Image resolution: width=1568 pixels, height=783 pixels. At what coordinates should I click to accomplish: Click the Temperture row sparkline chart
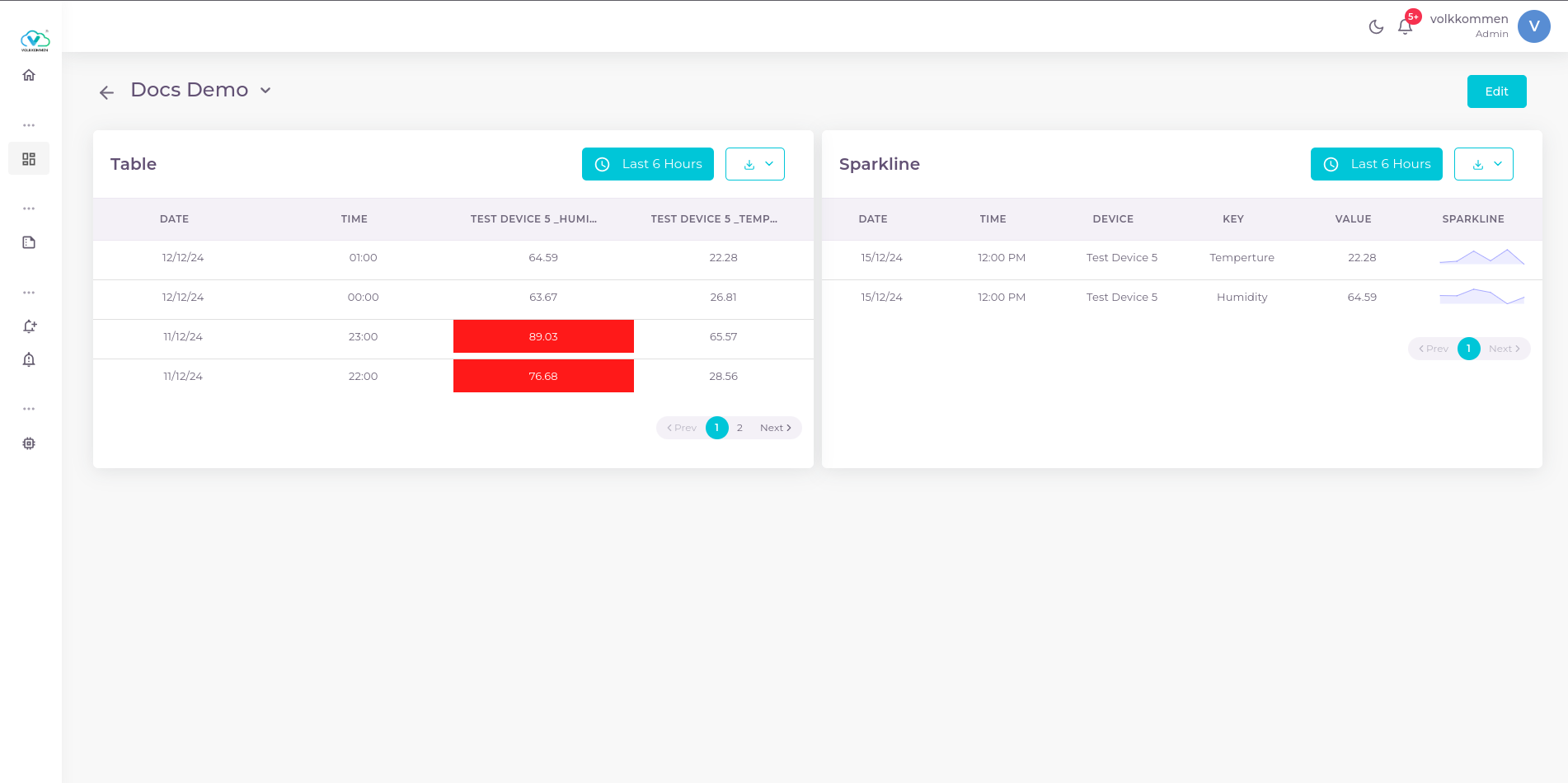1481,257
